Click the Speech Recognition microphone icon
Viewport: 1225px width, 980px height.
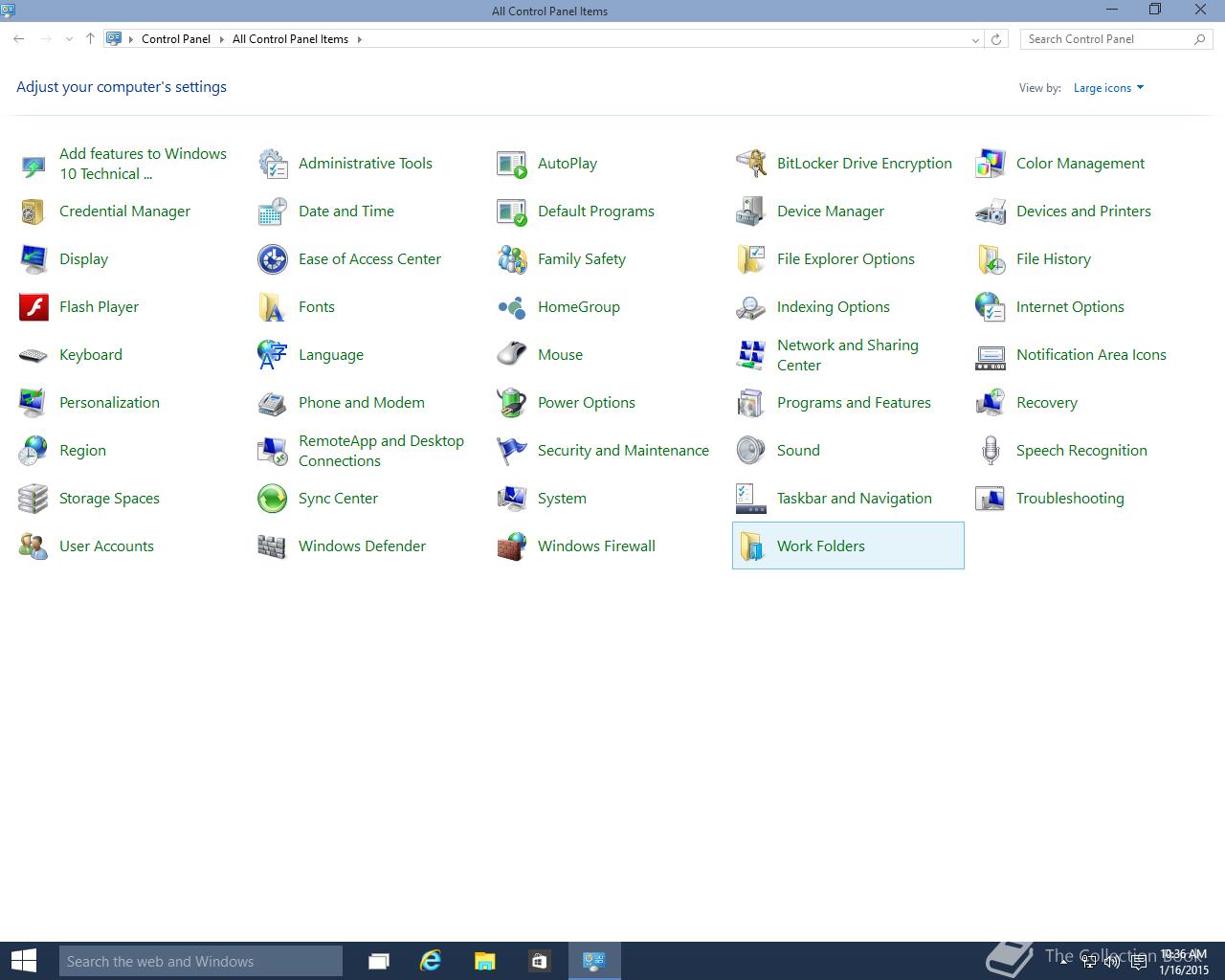(991, 451)
